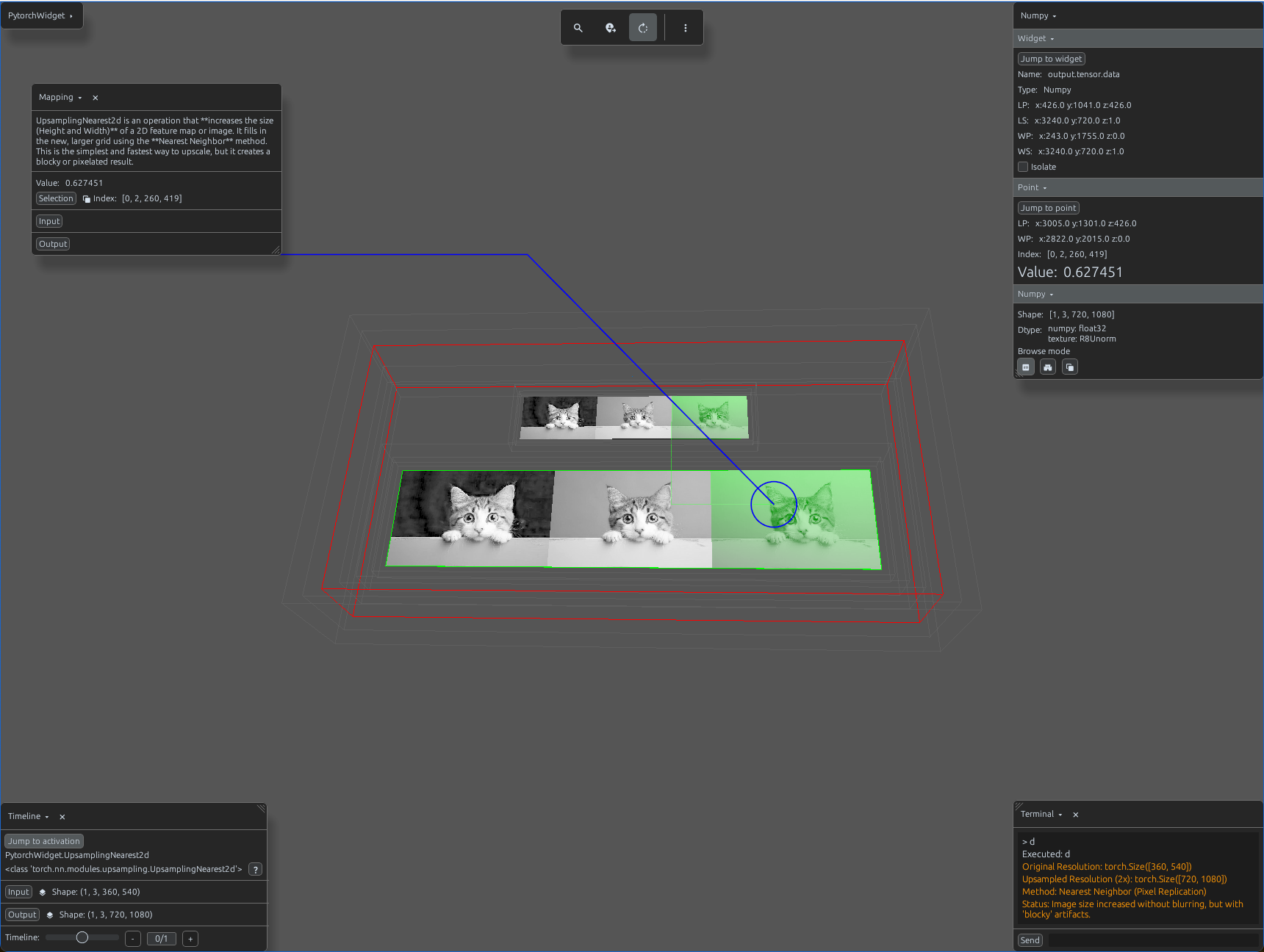1264x952 pixels.
Task: Click the first grayscale channel of the output tensor
Action: (470, 519)
